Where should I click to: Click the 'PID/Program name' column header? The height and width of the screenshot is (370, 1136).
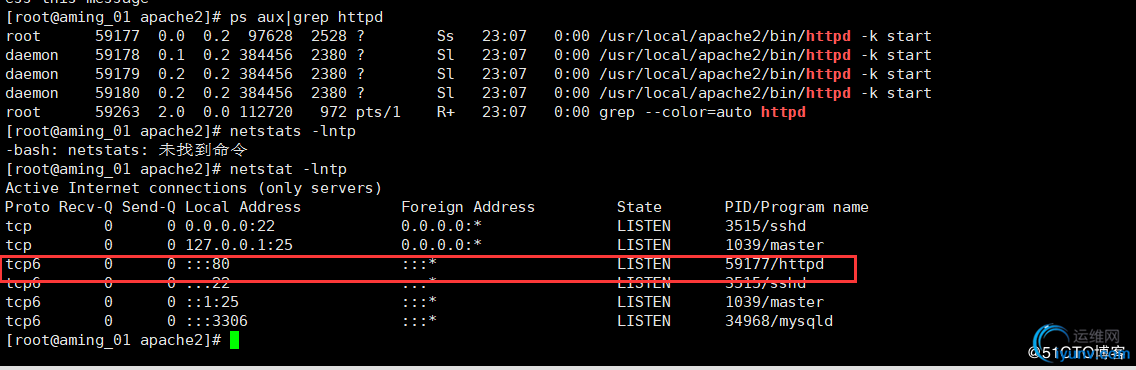[796, 207]
